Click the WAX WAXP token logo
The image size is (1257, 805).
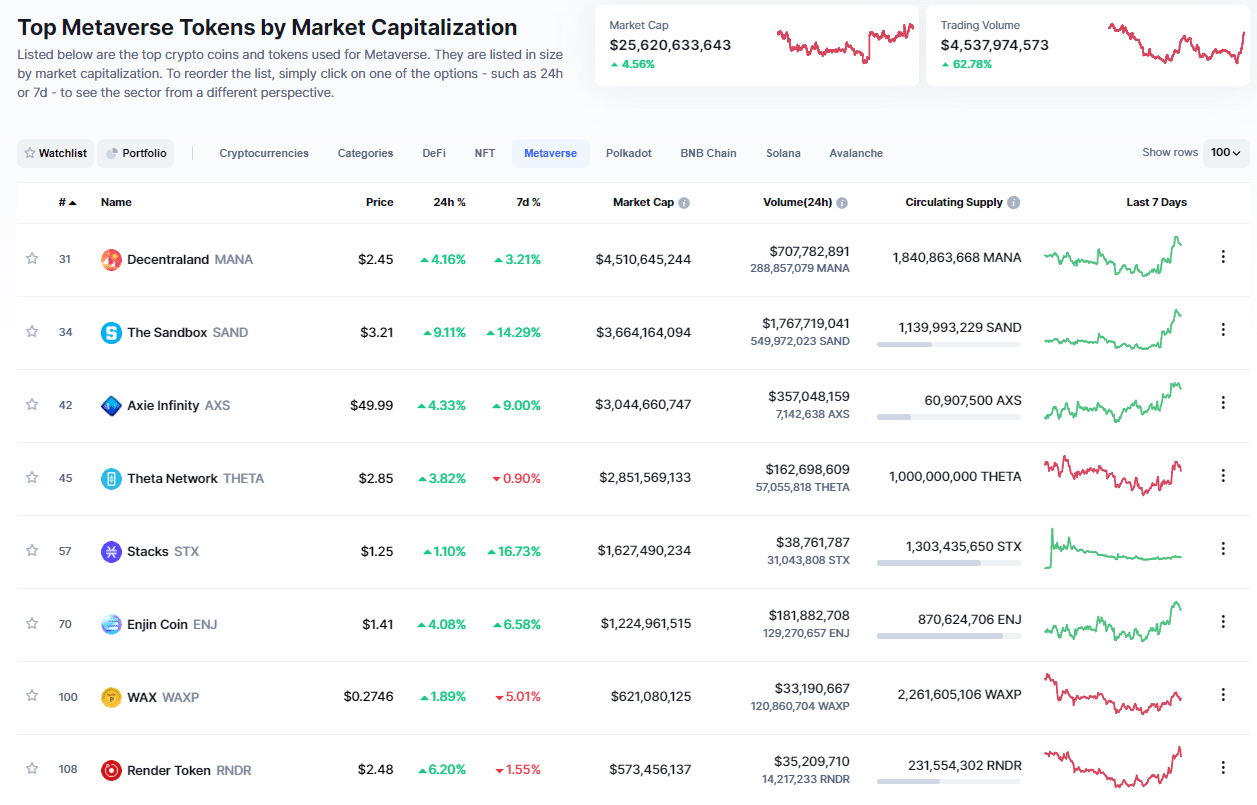pyautogui.click(x=110, y=696)
